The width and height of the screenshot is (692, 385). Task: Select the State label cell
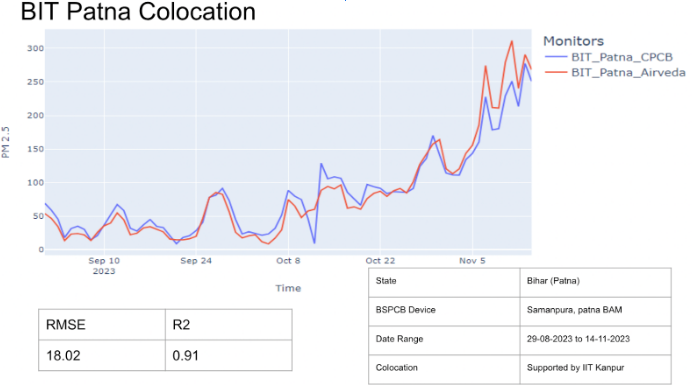(444, 282)
